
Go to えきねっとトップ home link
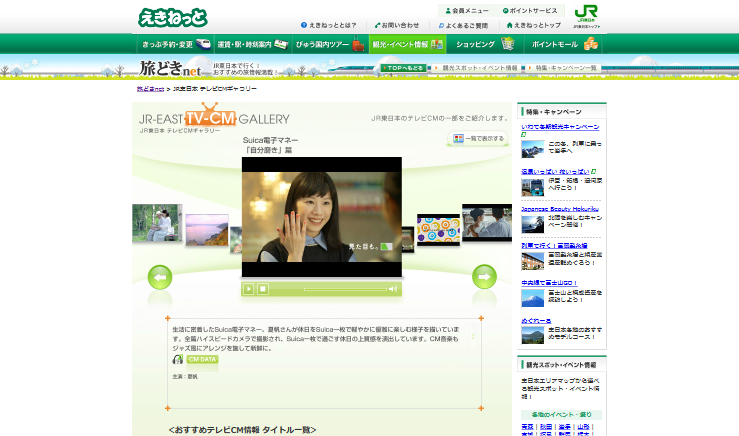tap(534, 25)
